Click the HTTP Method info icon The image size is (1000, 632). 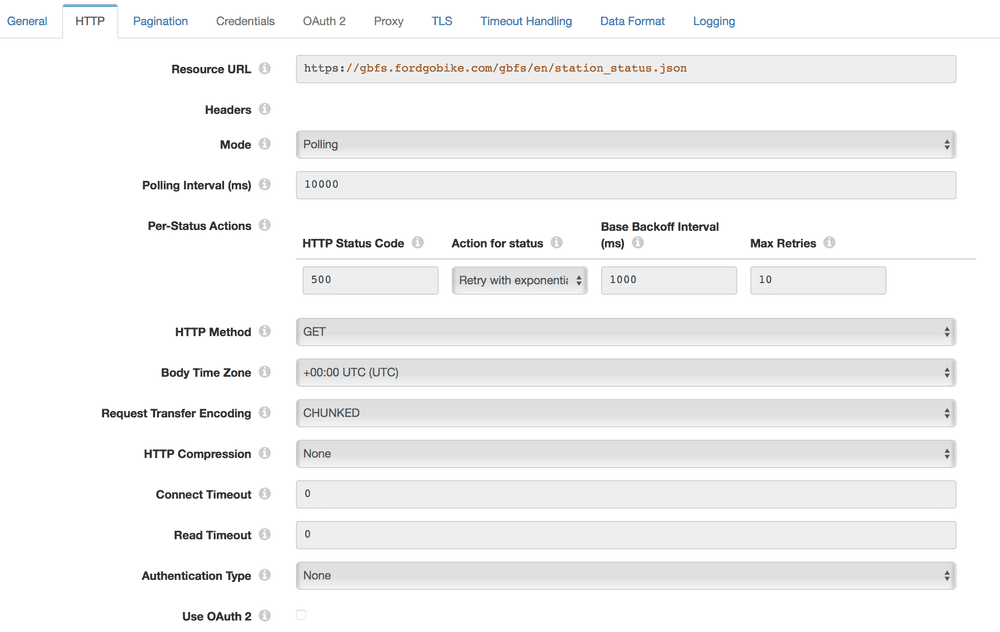tap(265, 332)
